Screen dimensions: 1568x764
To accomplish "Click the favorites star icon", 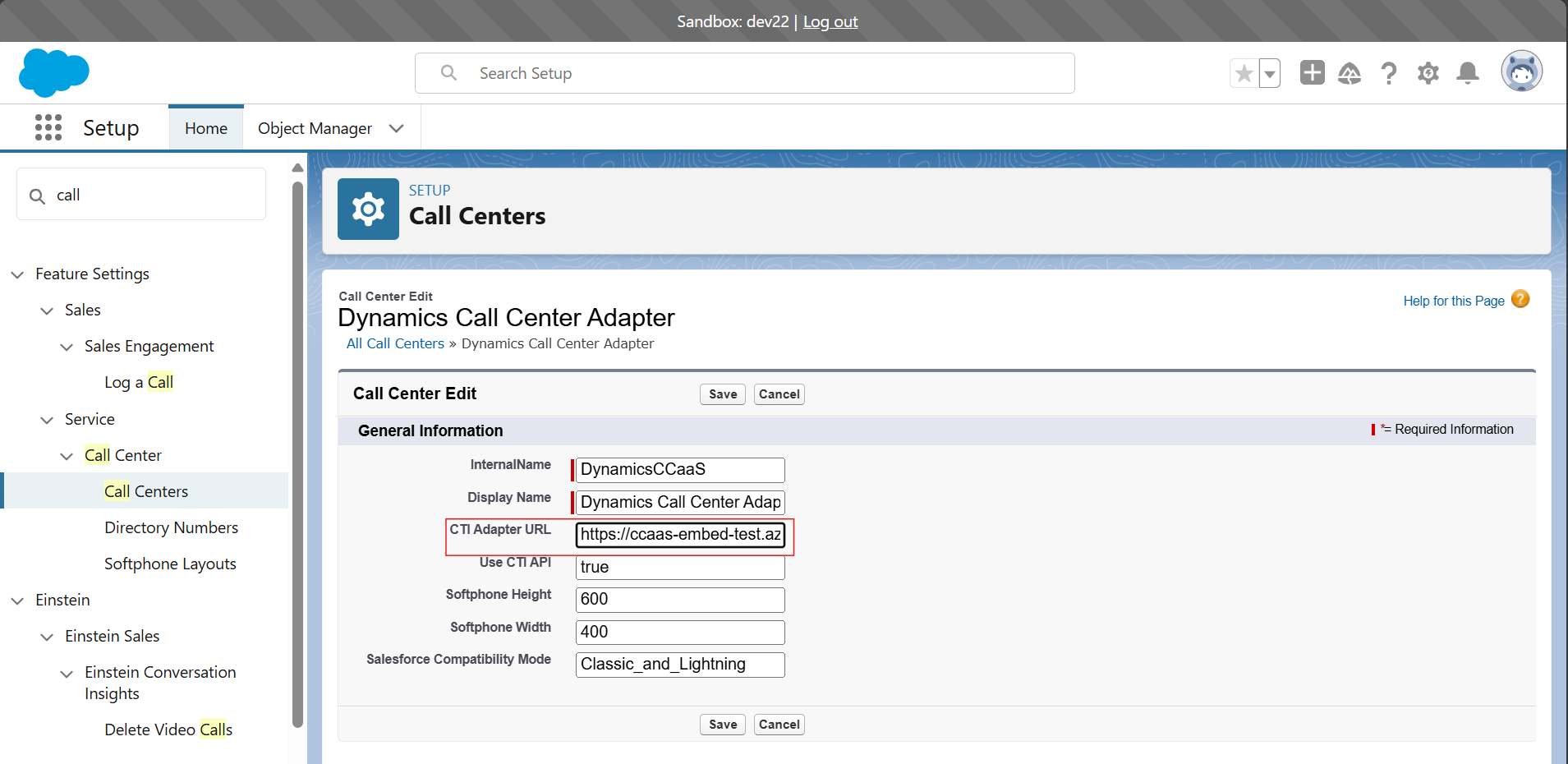I will (x=1244, y=73).
